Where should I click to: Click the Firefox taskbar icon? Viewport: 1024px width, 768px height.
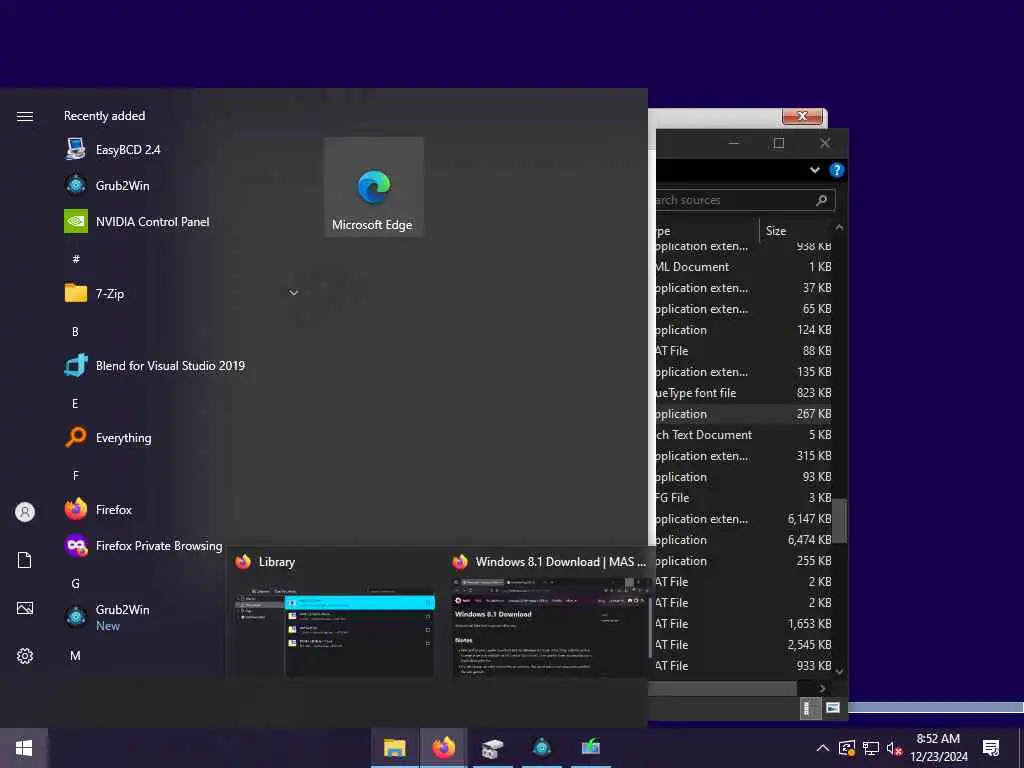[x=443, y=748]
